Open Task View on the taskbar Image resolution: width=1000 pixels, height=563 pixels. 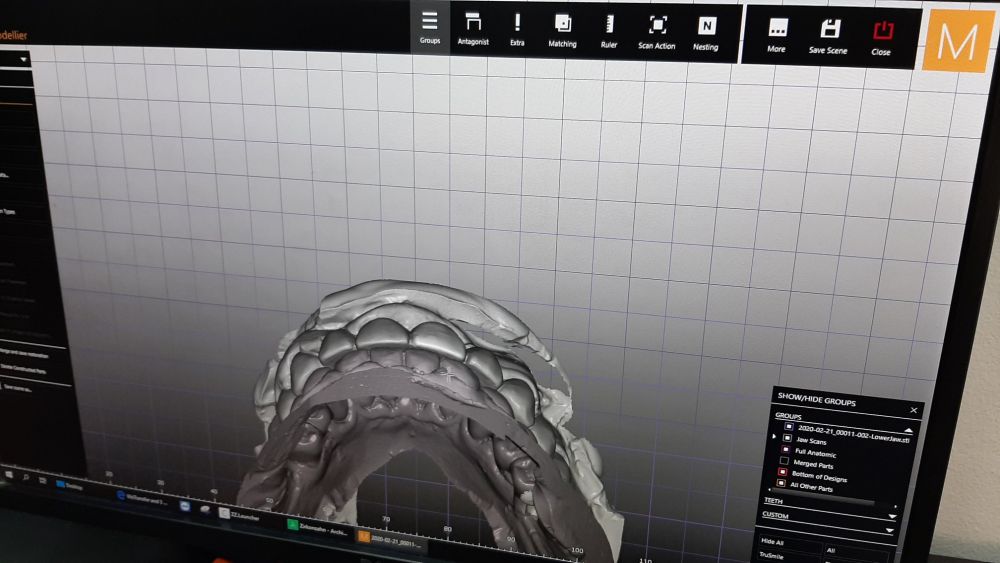tap(42, 480)
